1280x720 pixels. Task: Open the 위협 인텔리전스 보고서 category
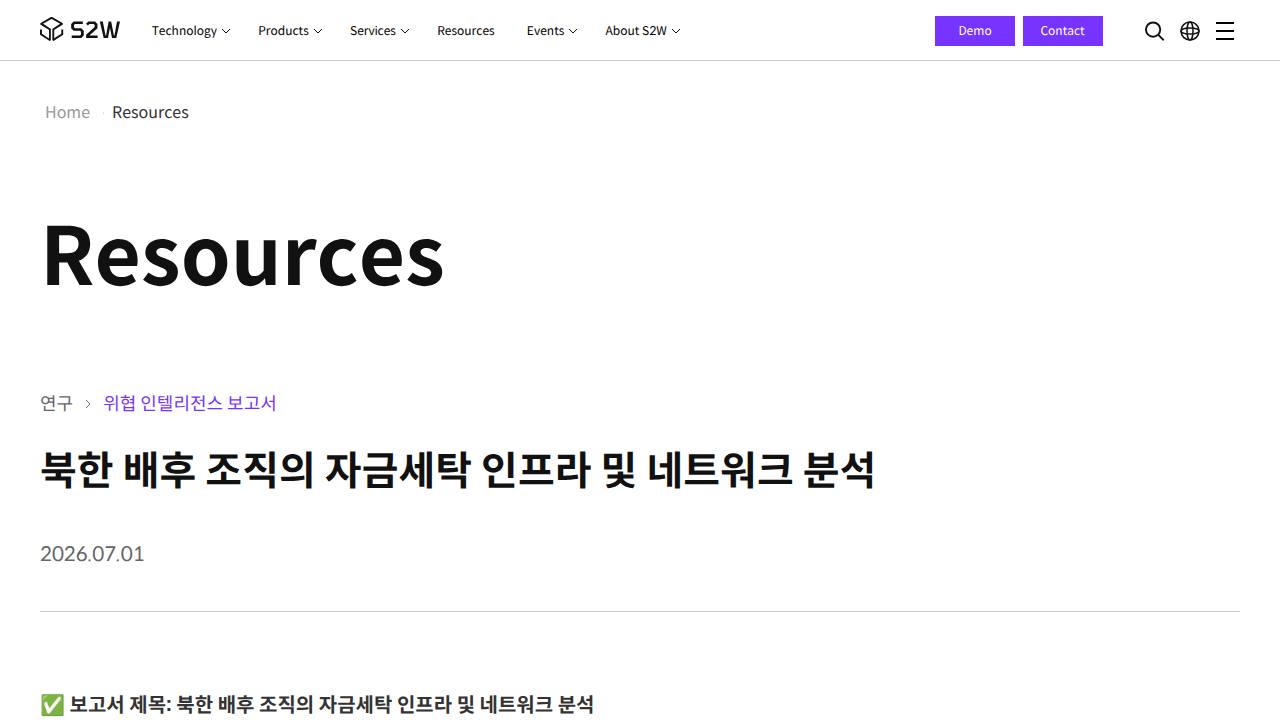tap(190, 403)
